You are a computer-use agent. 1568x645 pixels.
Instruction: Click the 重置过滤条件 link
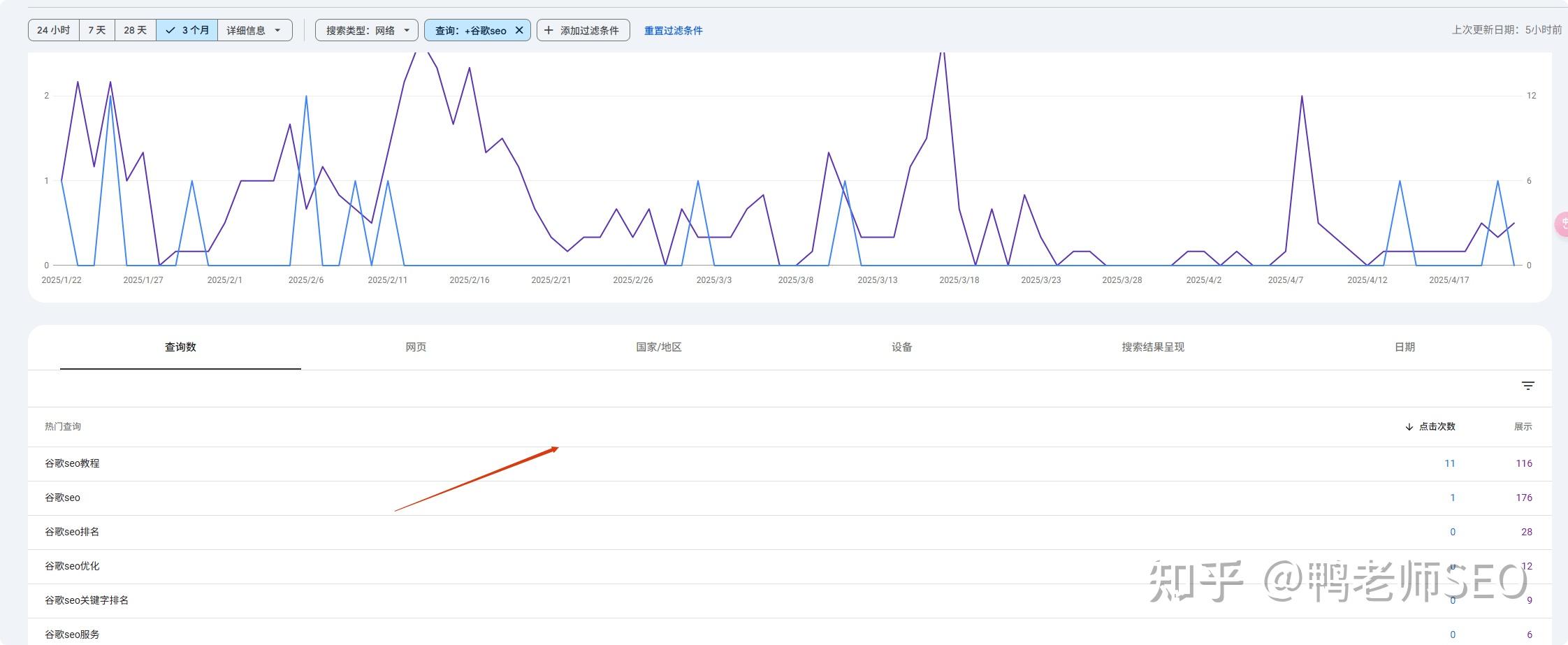tap(673, 31)
